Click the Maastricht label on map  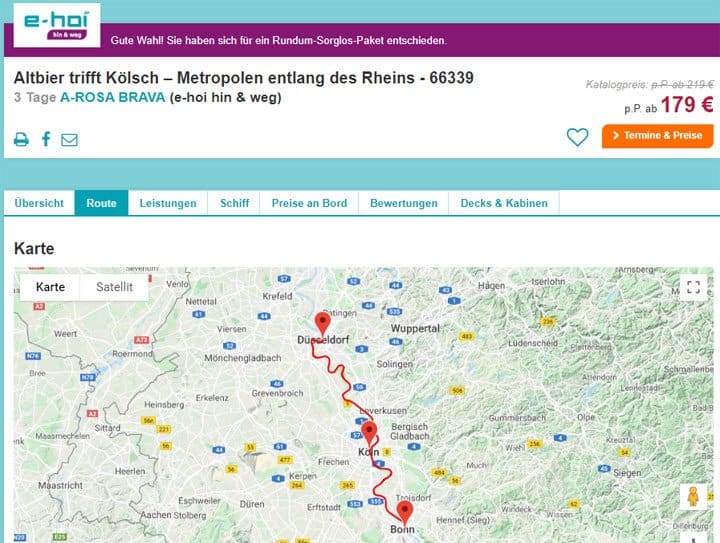coord(60,485)
